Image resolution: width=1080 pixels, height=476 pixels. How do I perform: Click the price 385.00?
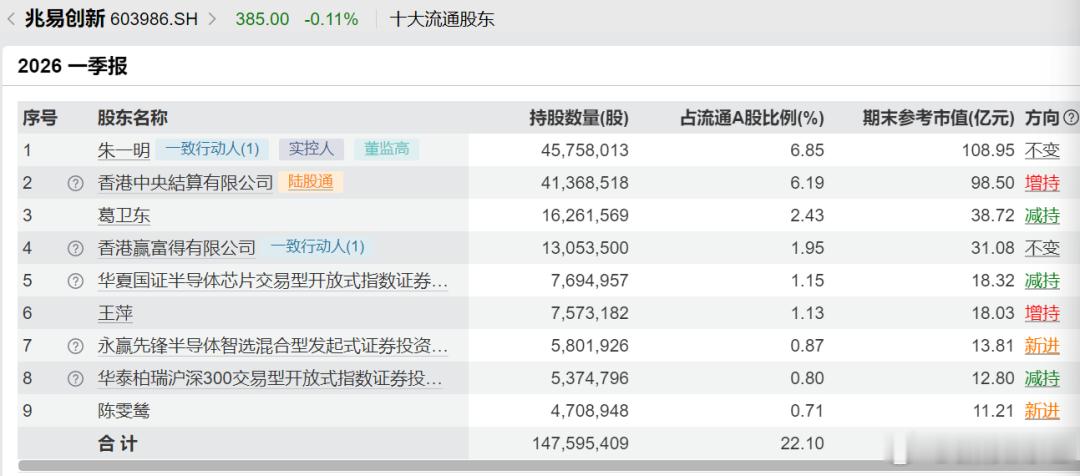[x=262, y=19]
